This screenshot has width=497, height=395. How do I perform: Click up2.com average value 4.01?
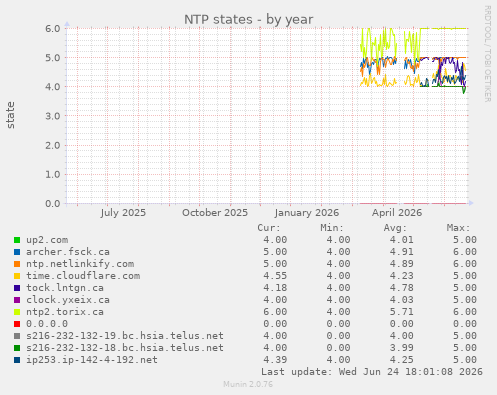pos(402,240)
